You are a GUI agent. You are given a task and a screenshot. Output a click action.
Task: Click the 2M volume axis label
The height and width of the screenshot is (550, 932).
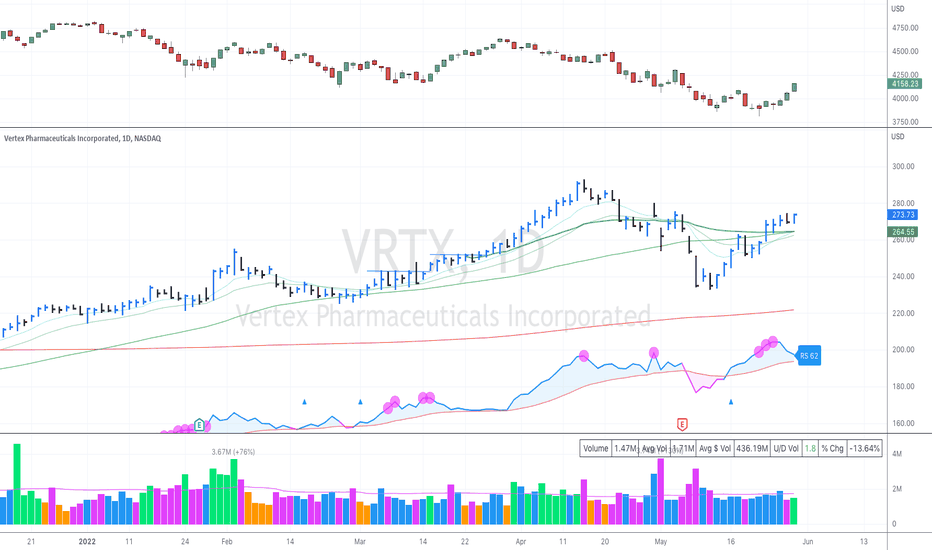897,489
